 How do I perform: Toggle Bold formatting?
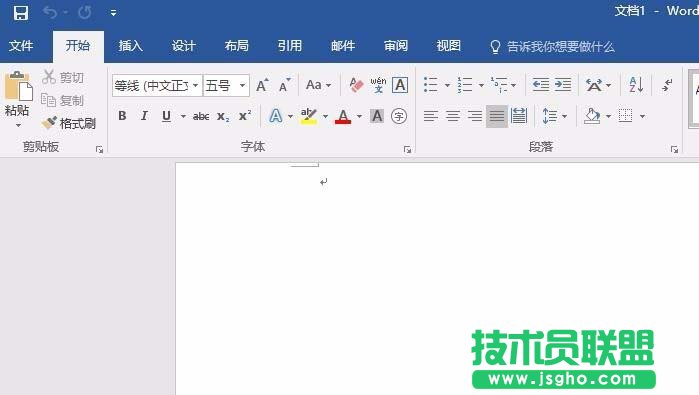(122, 116)
